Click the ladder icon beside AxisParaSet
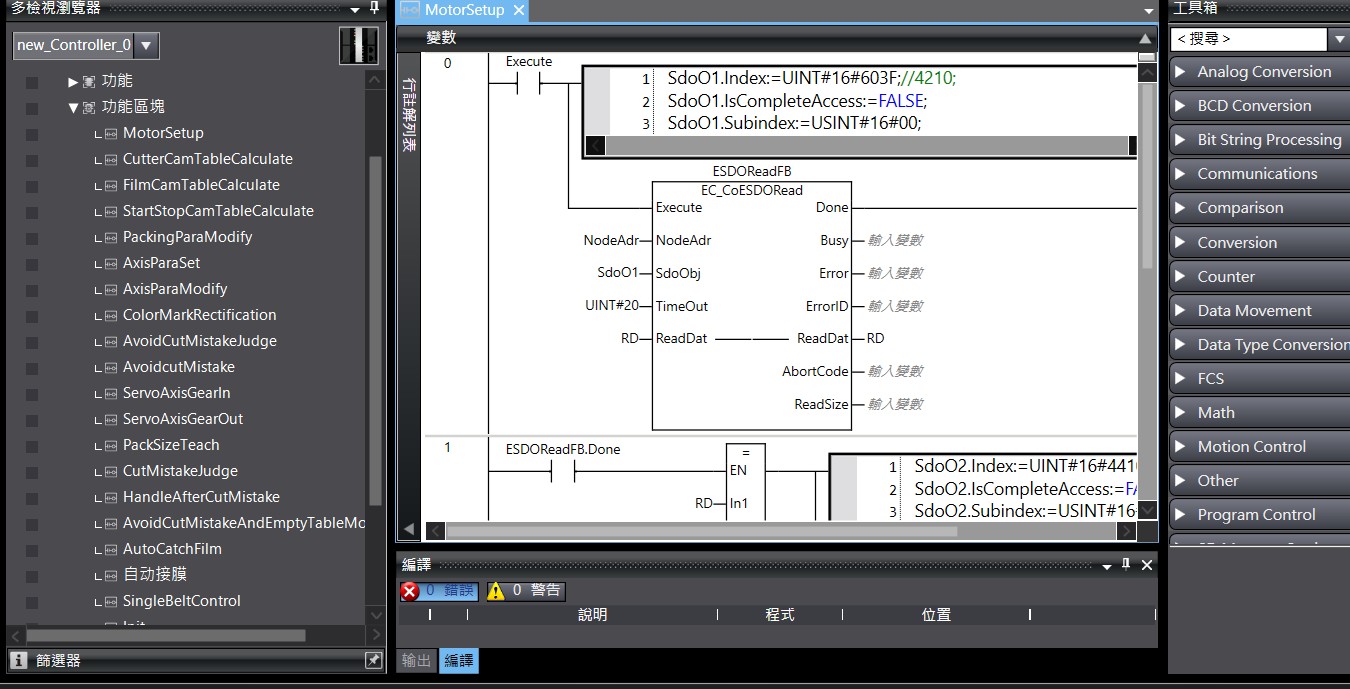 coord(110,263)
